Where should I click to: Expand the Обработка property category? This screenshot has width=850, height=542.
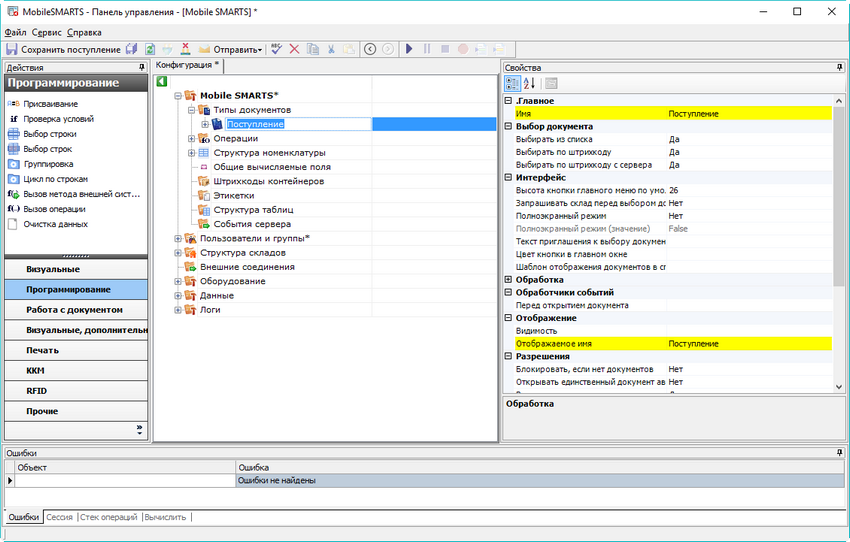pyautogui.click(x=508, y=280)
